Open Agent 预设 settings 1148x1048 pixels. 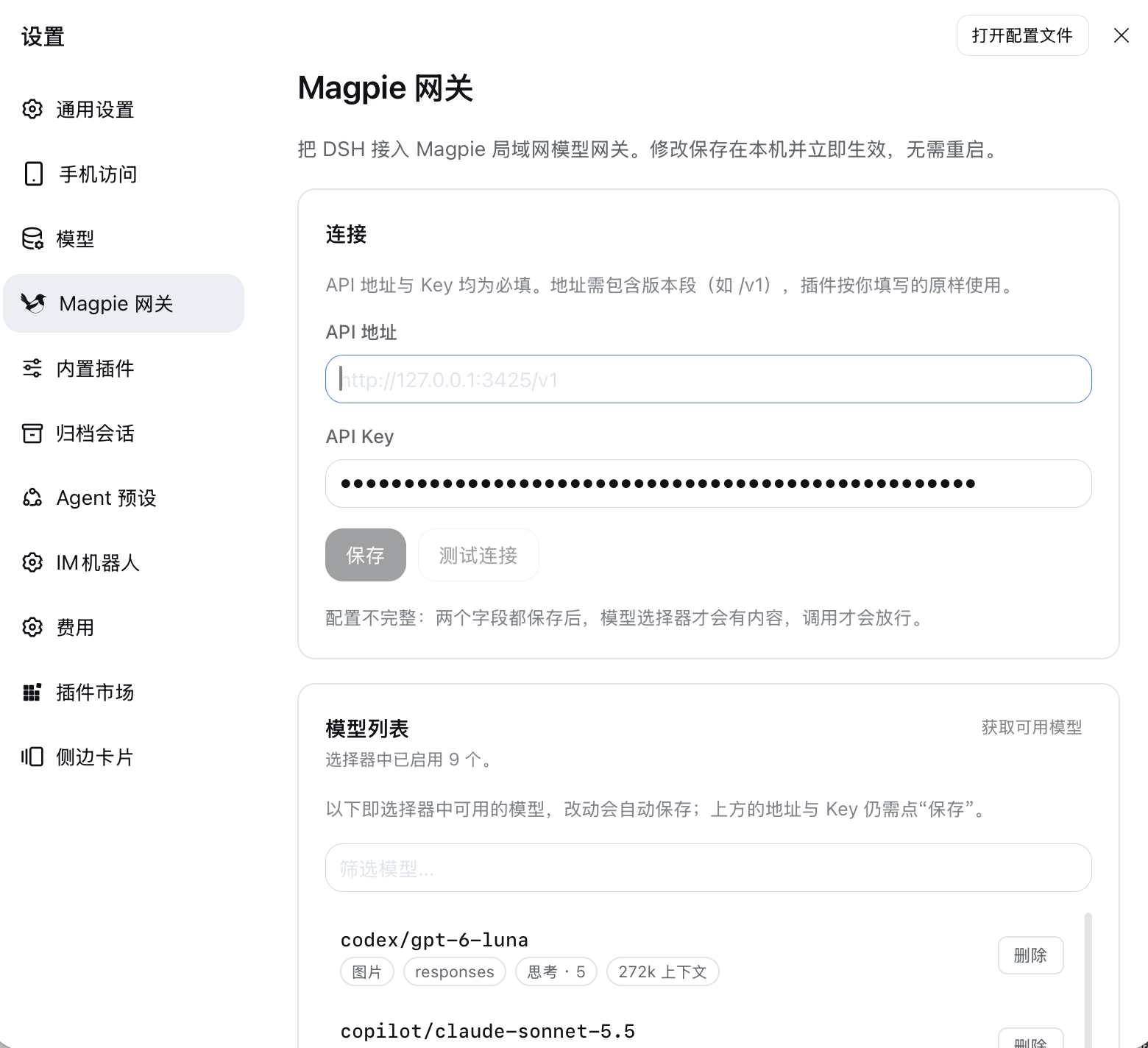click(124, 498)
